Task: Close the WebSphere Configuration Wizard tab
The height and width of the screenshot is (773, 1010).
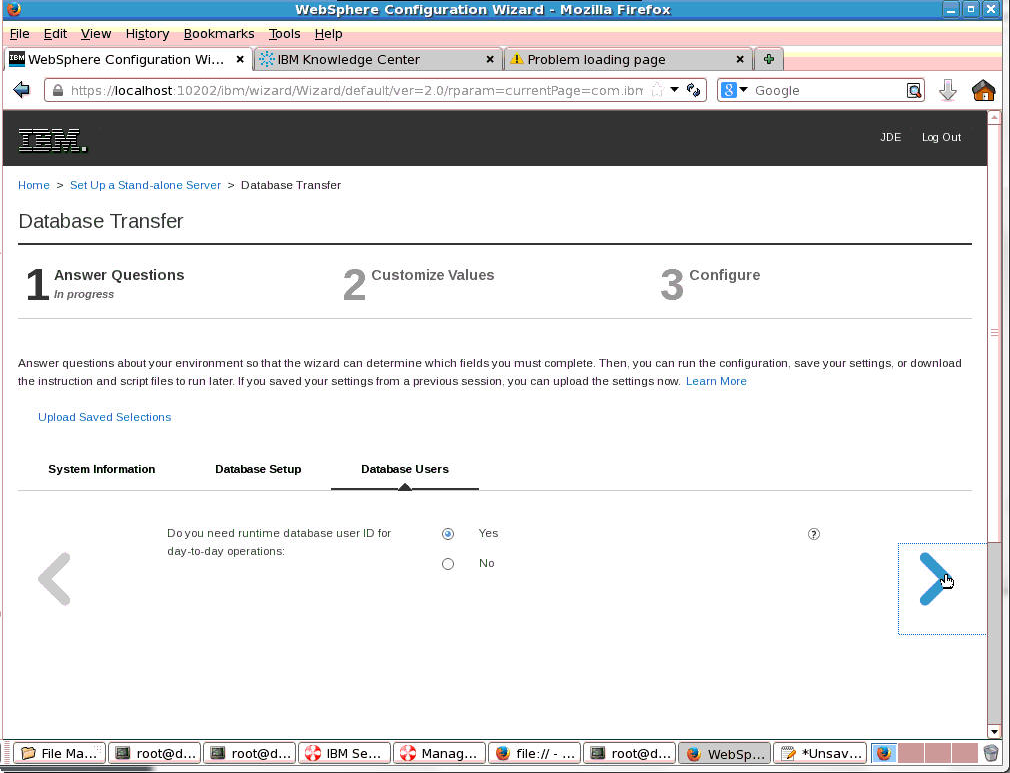Action: [x=240, y=59]
